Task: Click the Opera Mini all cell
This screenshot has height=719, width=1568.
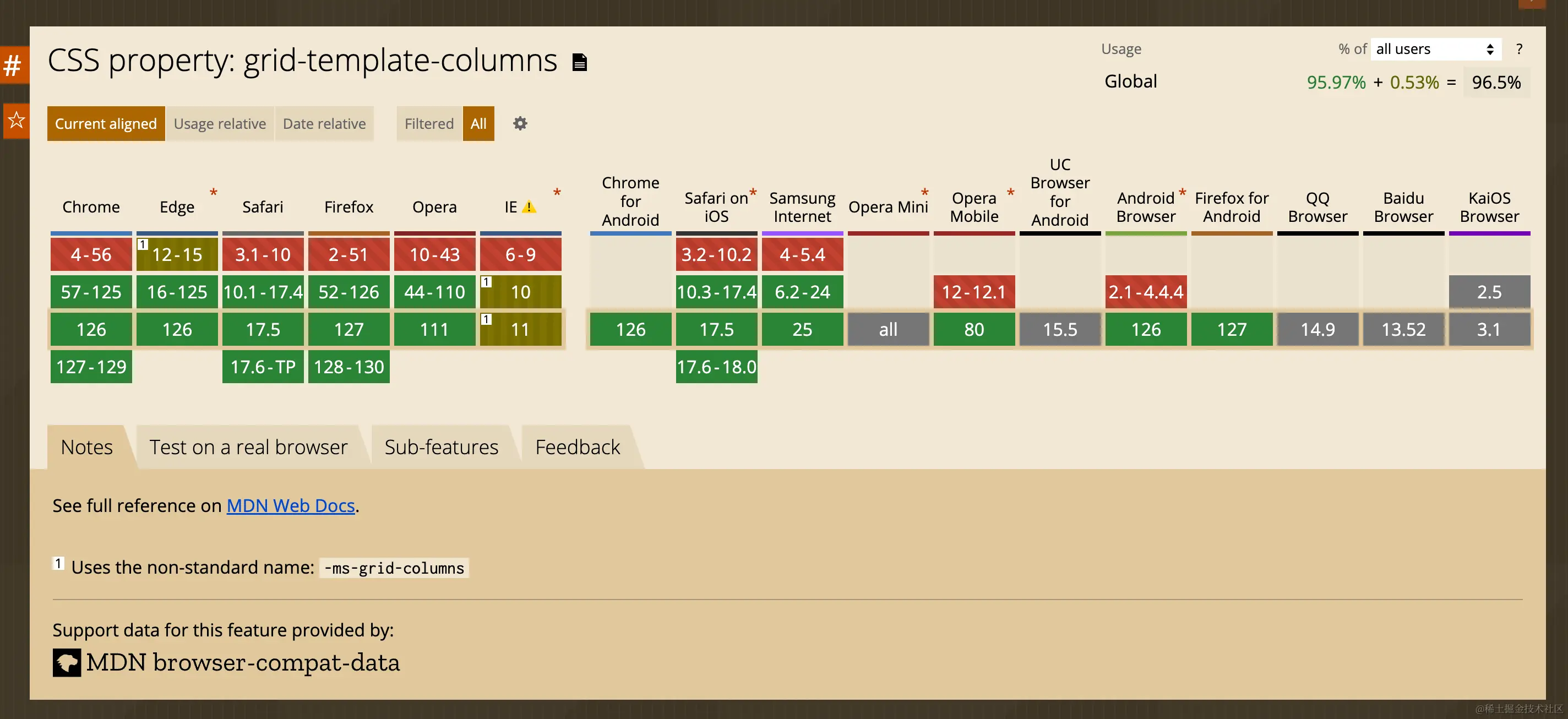Action: tap(888, 329)
